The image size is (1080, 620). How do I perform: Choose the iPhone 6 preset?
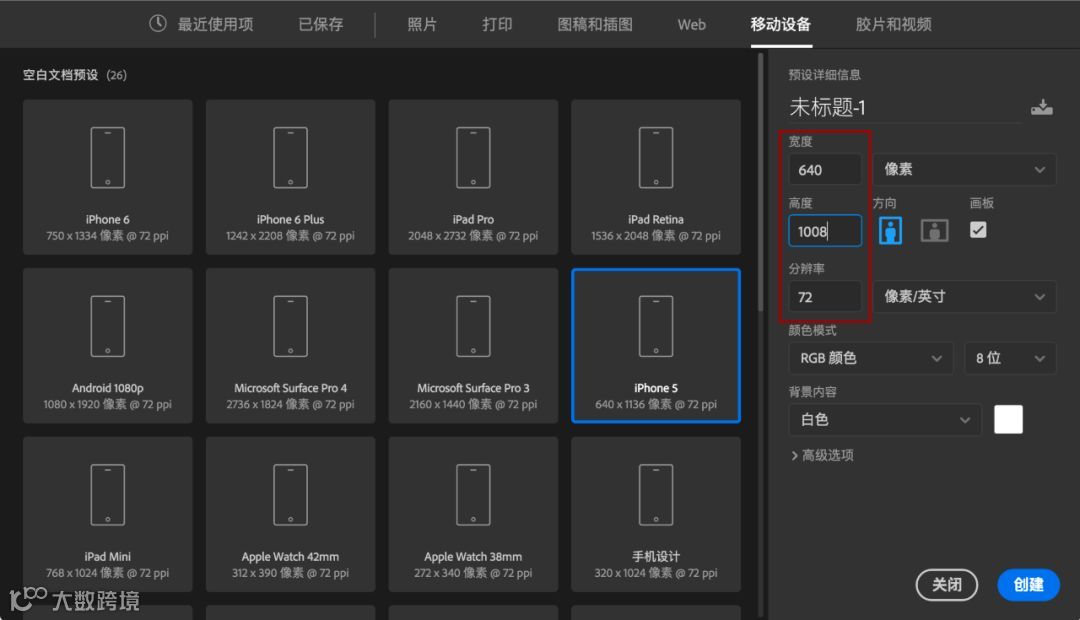pos(107,177)
